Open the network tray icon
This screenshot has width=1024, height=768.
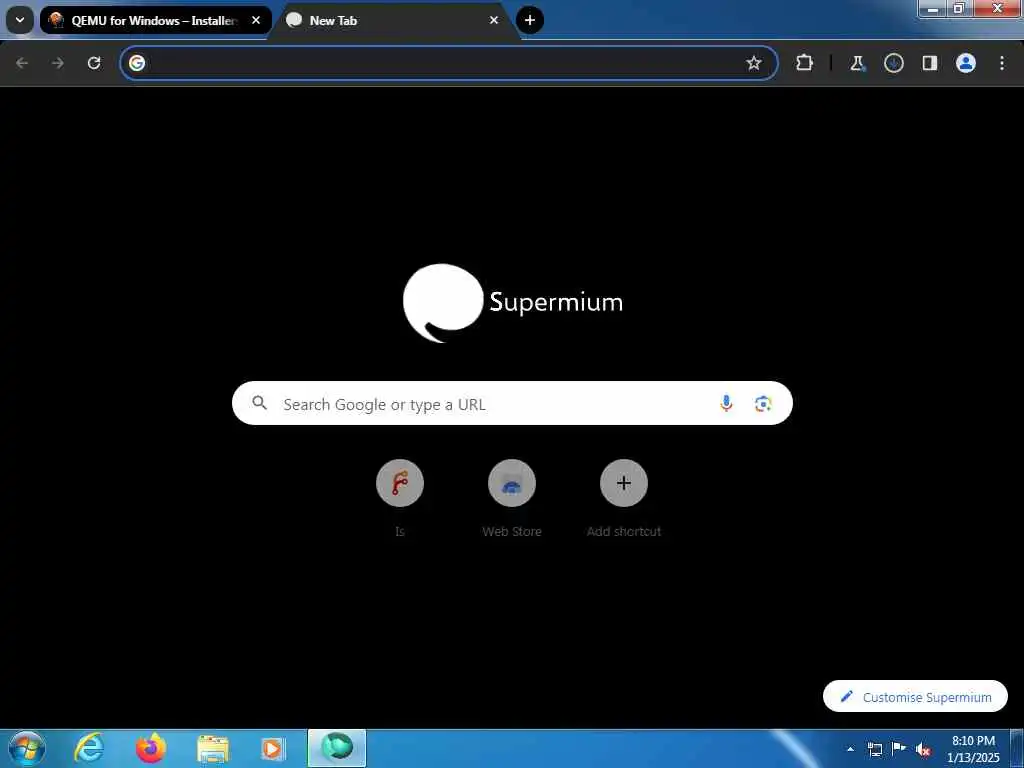click(875, 749)
